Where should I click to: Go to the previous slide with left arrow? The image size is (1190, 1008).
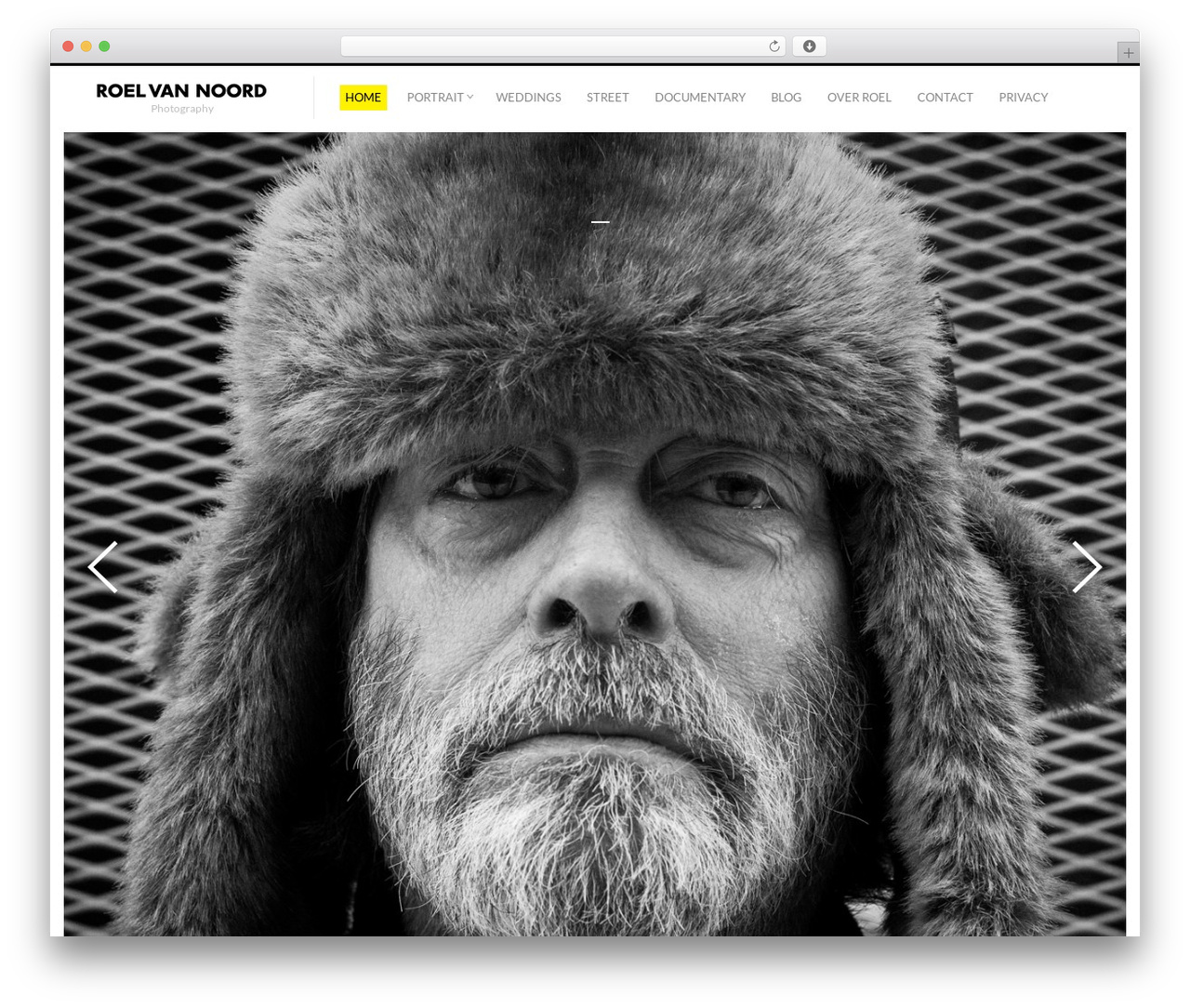pos(102,567)
